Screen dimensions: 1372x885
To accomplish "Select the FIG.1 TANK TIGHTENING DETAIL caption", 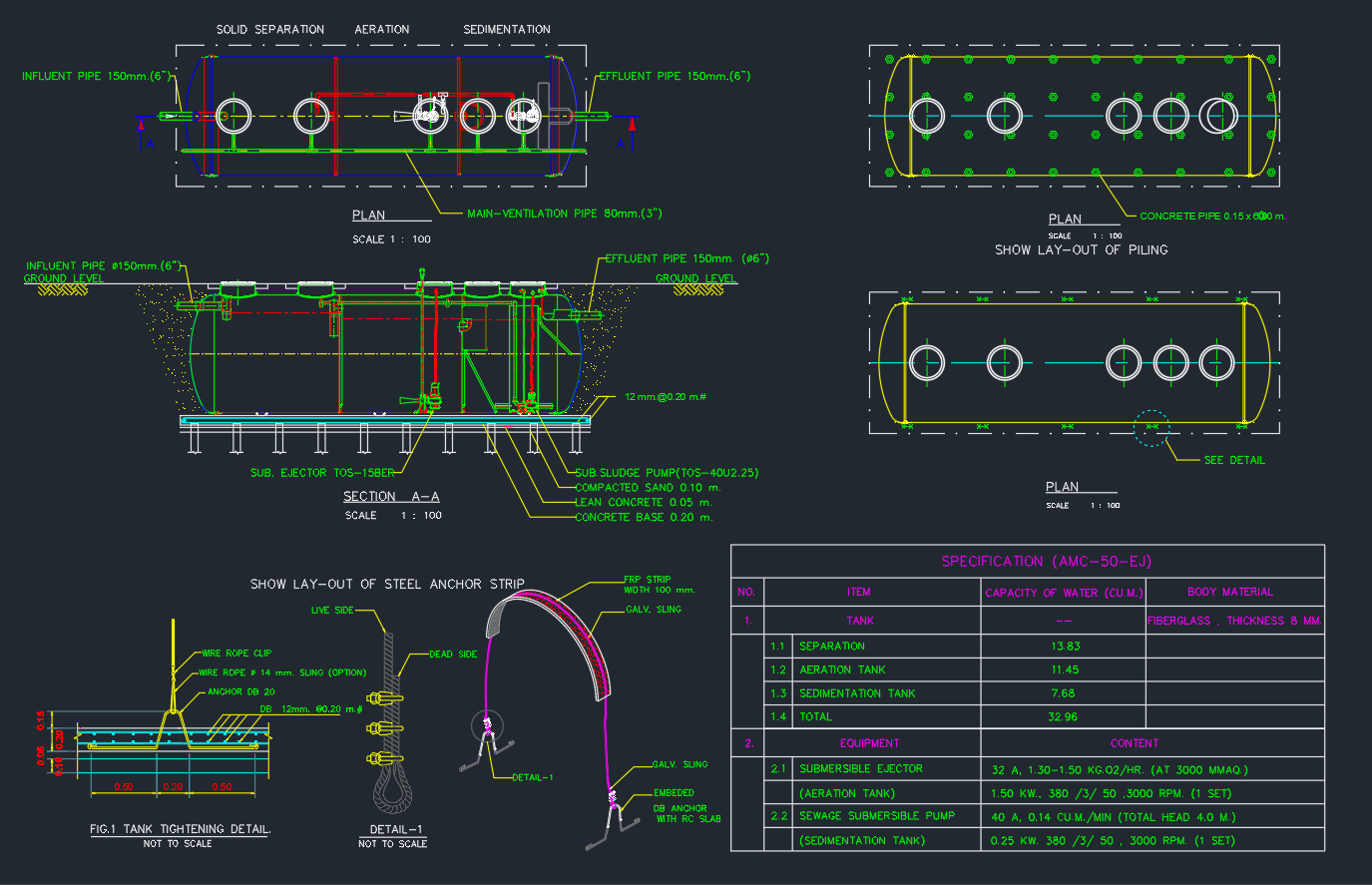I will tap(180, 829).
